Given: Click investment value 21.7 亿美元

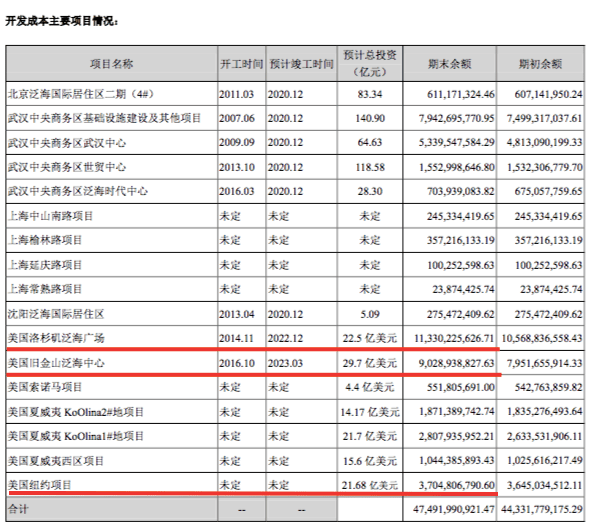Looking at the screenshot, I should [x=370, y=436].
